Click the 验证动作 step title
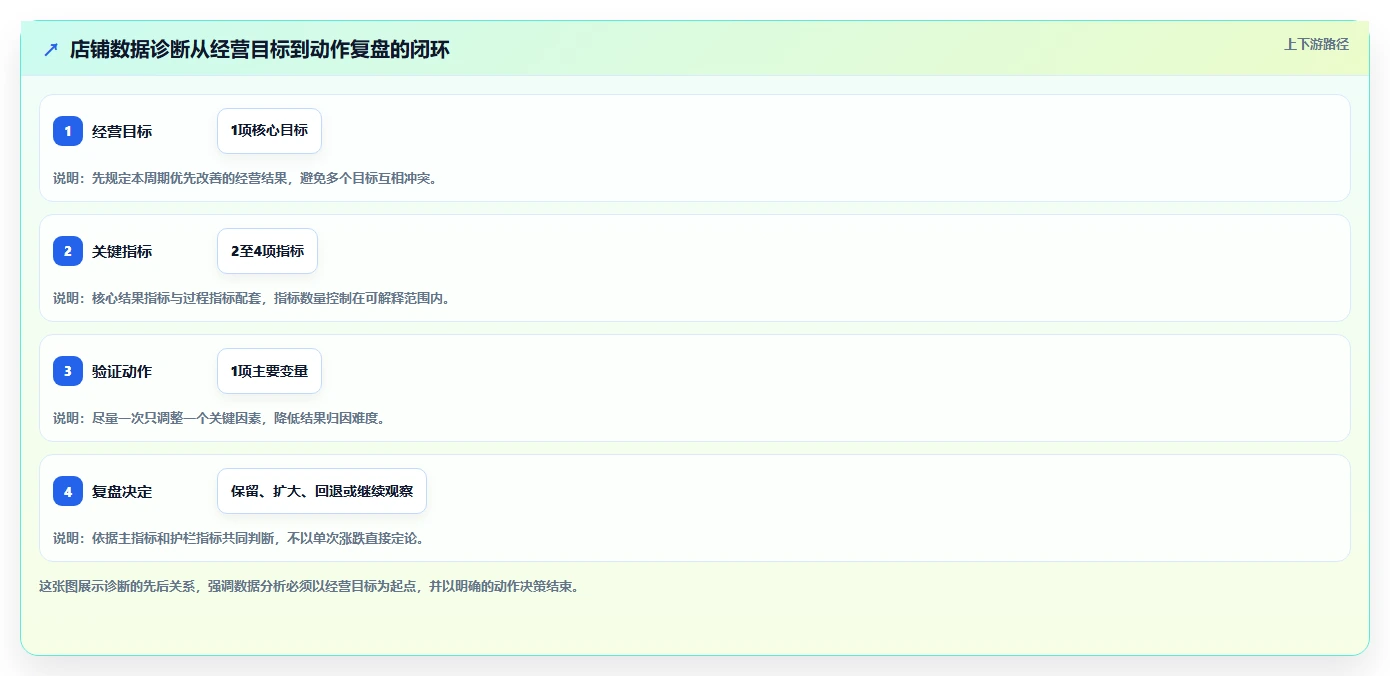The height and width of the screenshot is (676, 1390). tap(122, 371)
